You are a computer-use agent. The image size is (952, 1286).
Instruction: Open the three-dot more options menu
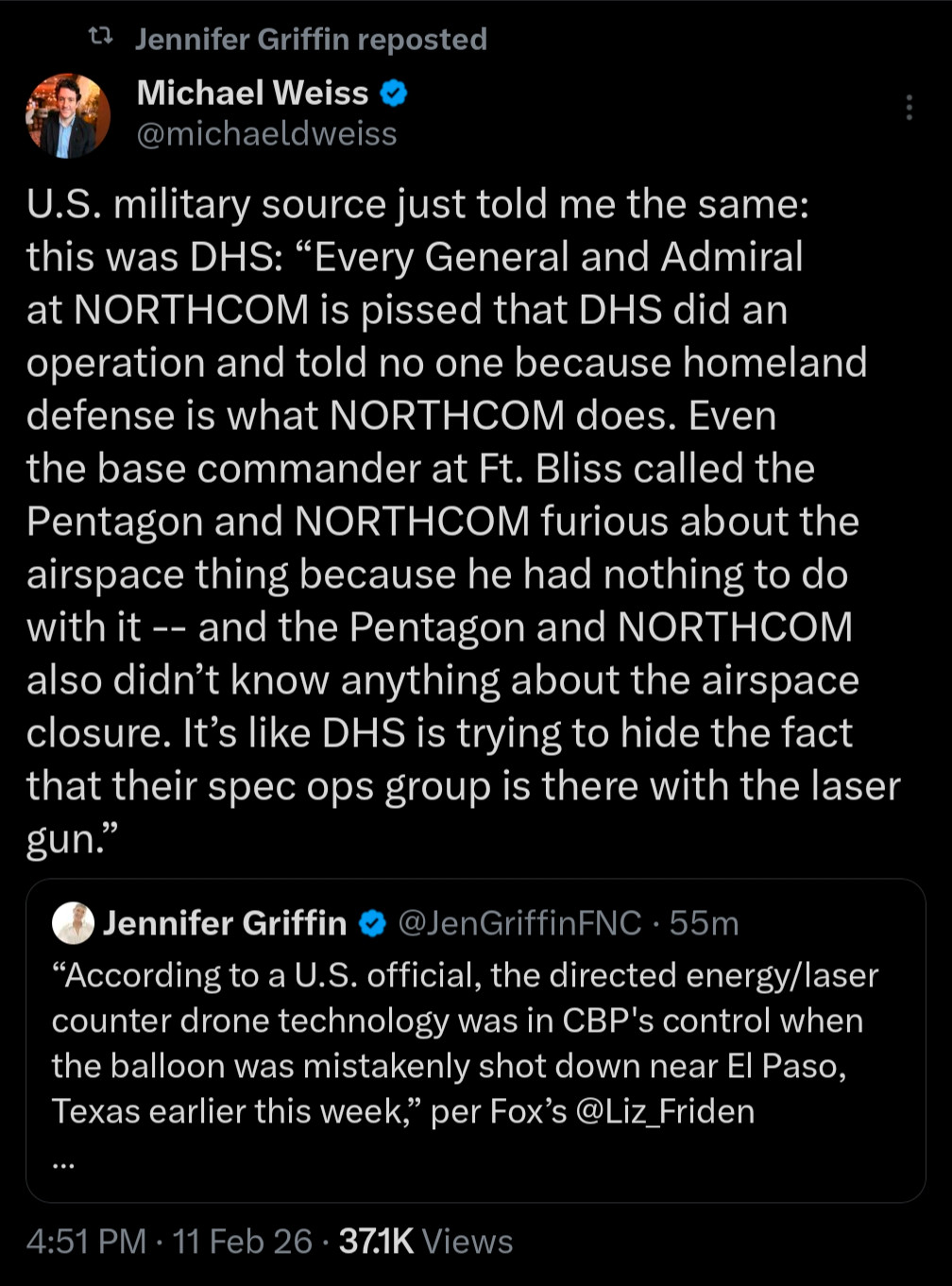pyautogui.click(x=909, y=108)
